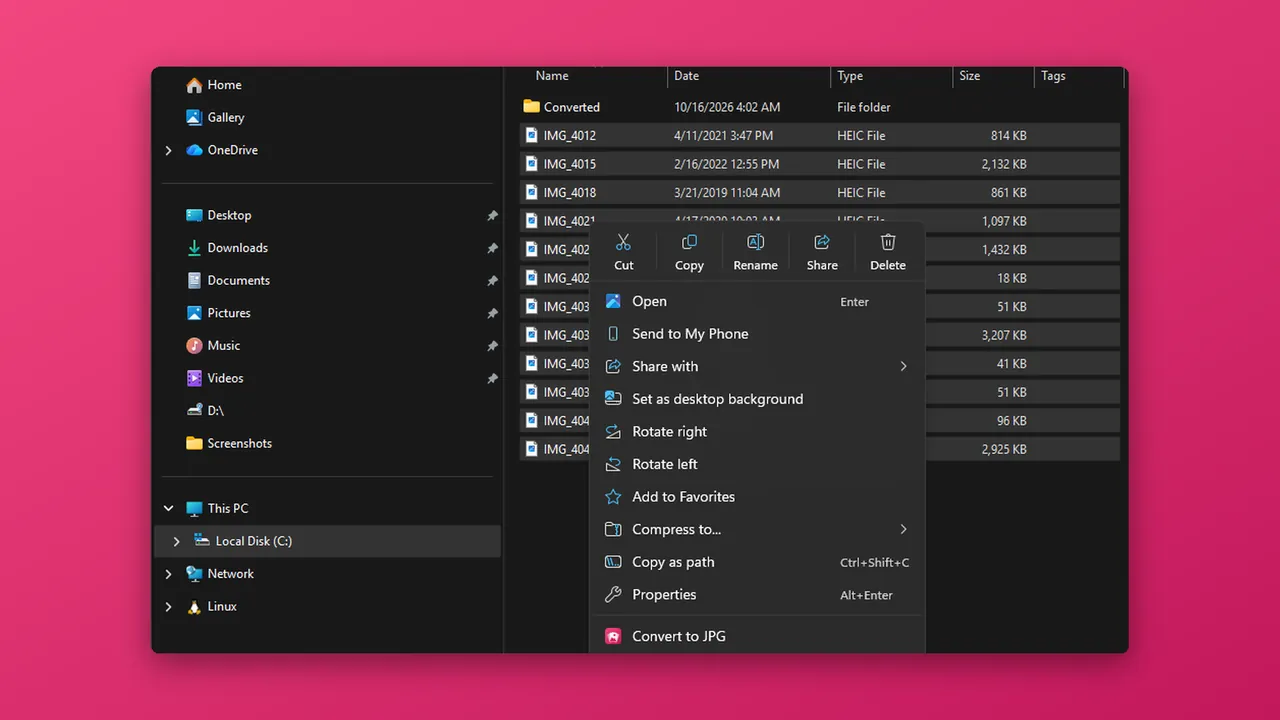
Task: Click the Linux penguin icon
Action: pos(194,606)
